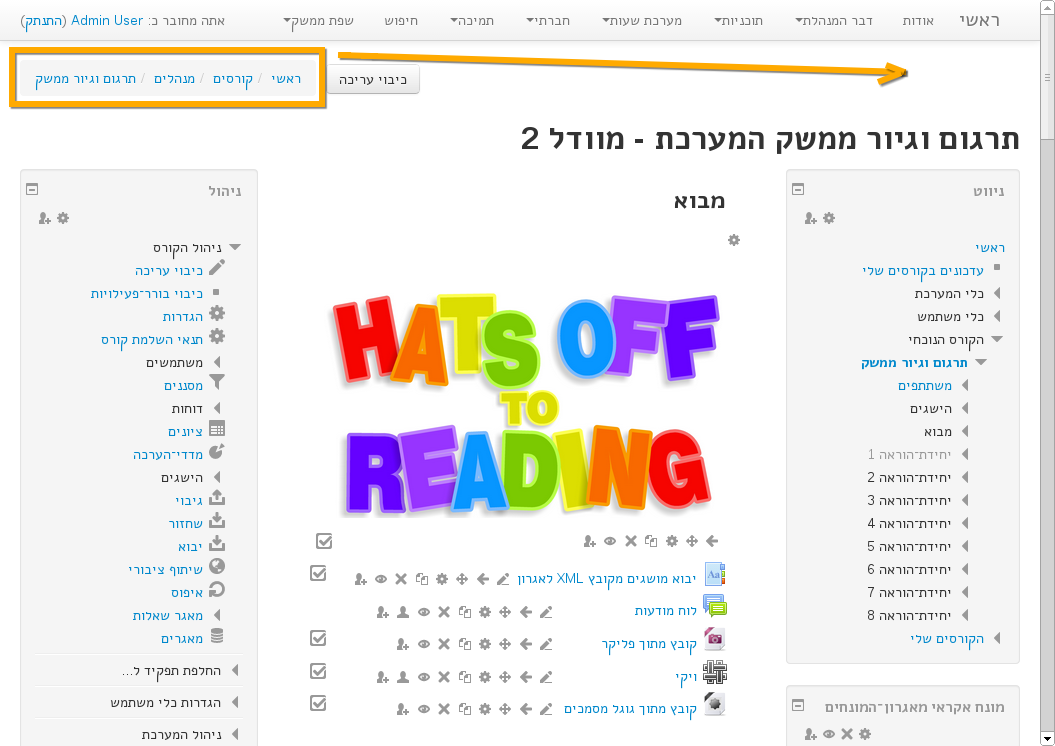Toggle completion checkbox for the HATS OFF label
Viewport: 1055px width, 746px height.
324,541
